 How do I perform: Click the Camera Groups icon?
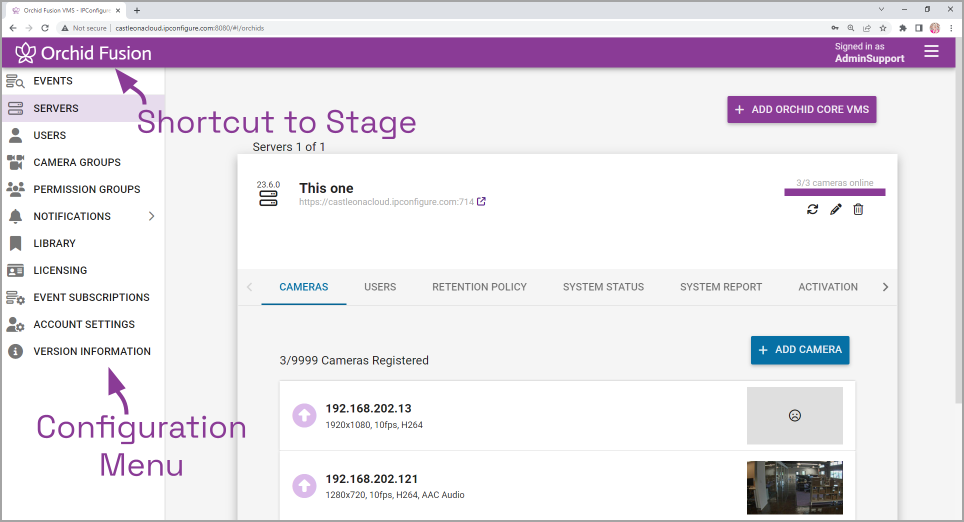click(15, 162)
